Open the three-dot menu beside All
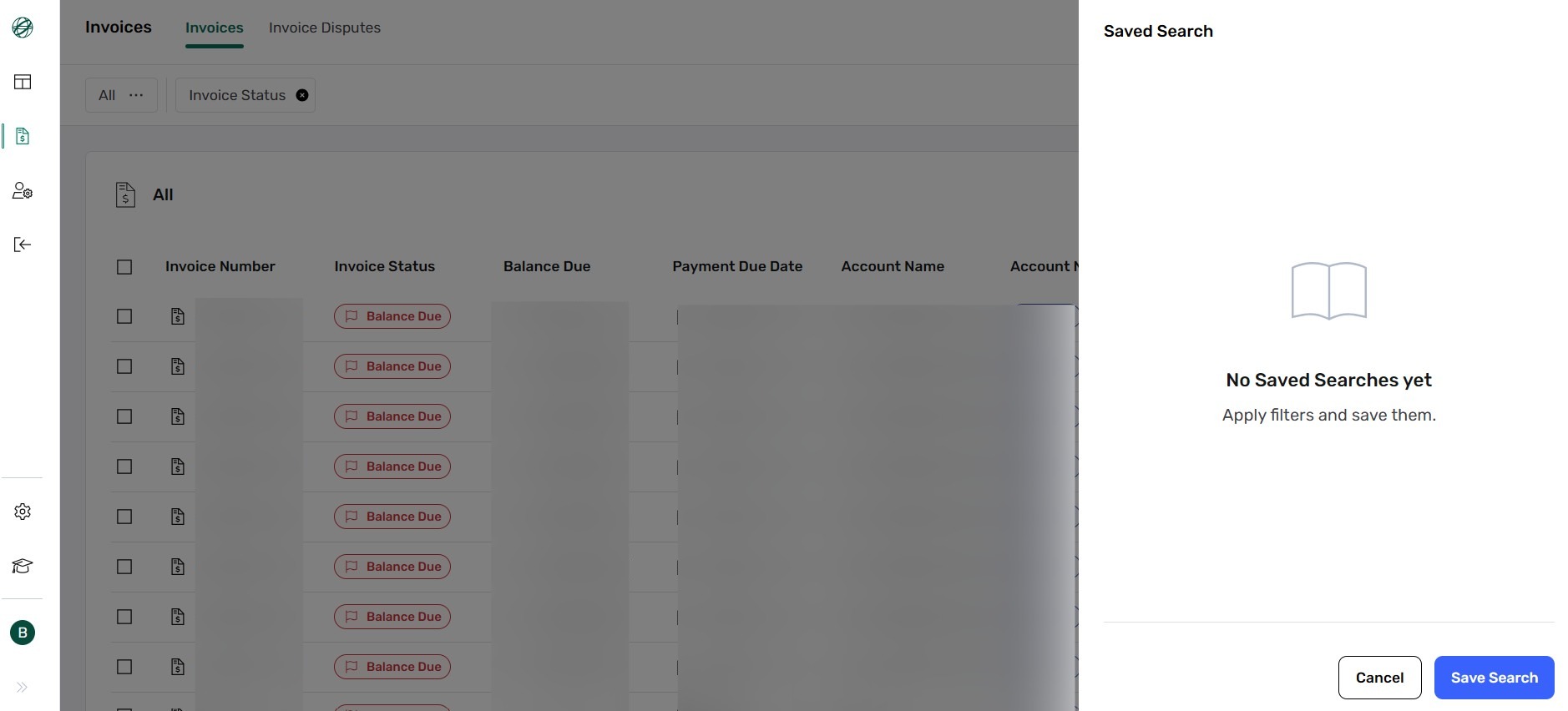The height and width of the screenshot is (711, 1568). (x=136, y=95)
